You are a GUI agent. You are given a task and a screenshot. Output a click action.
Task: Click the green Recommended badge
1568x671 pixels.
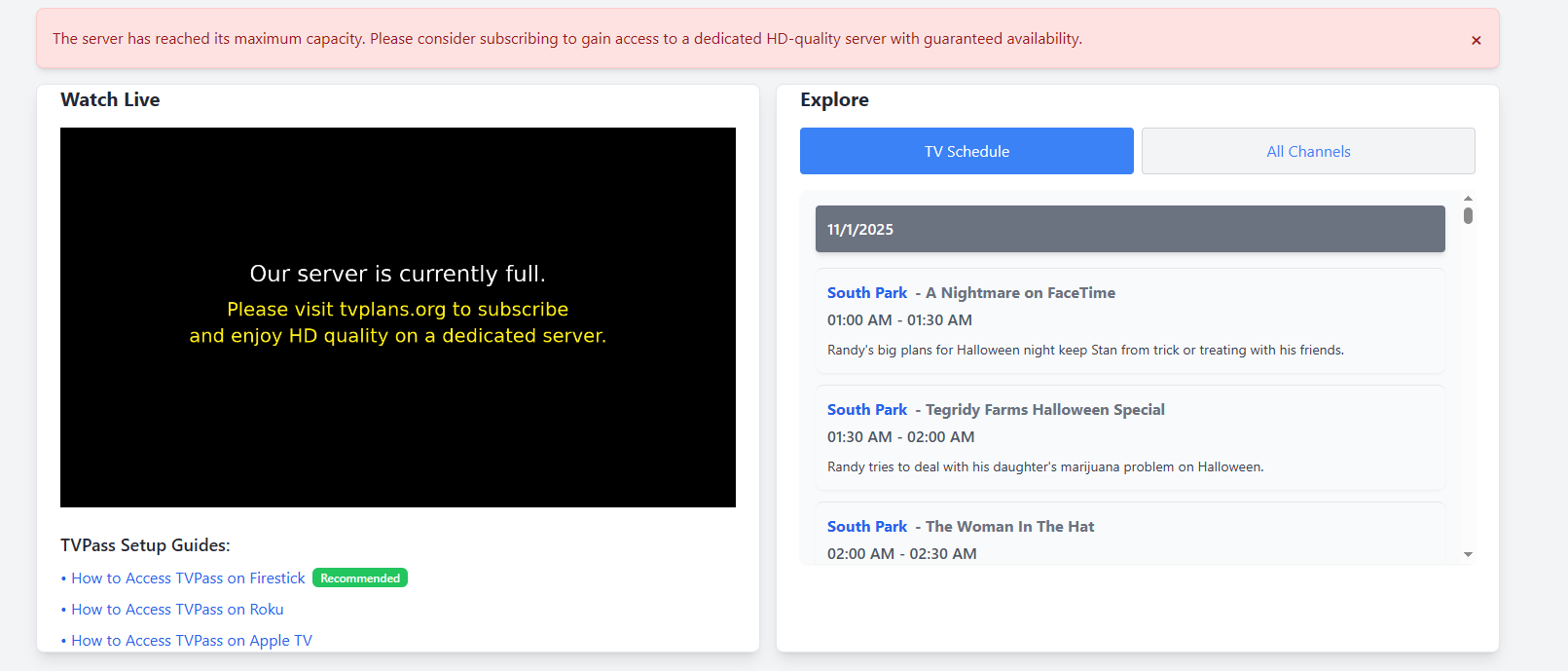(360, 578)
